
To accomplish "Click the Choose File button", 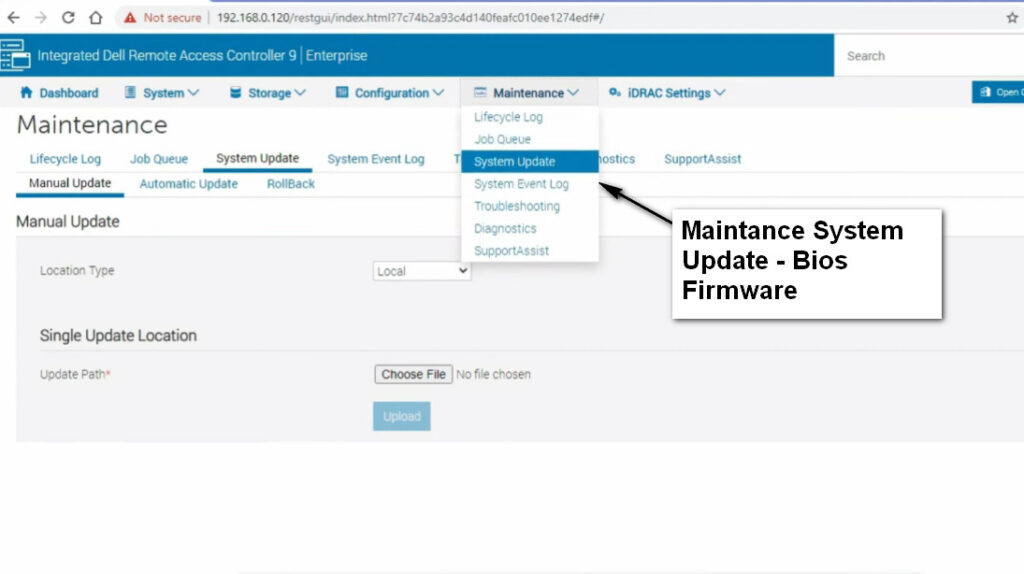I will (413, 374).
